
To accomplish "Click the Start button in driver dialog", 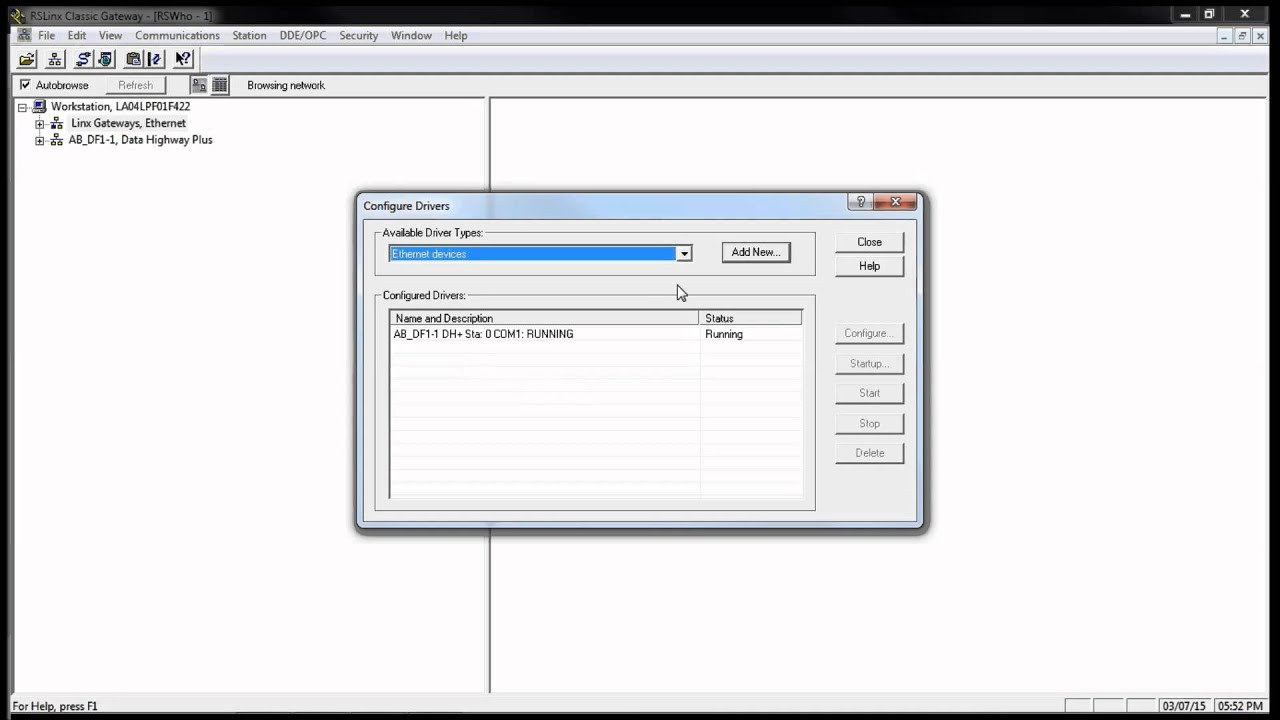I will tap(869, 393).
